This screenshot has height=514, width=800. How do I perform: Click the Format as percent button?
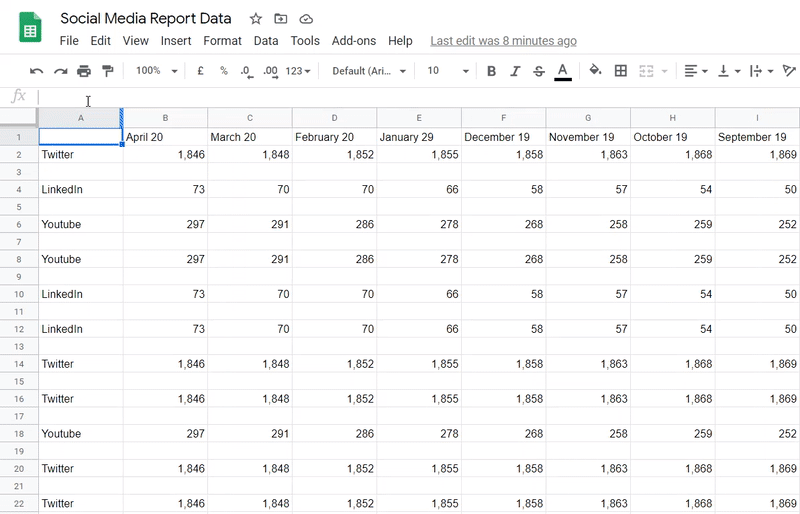point(223,71)
